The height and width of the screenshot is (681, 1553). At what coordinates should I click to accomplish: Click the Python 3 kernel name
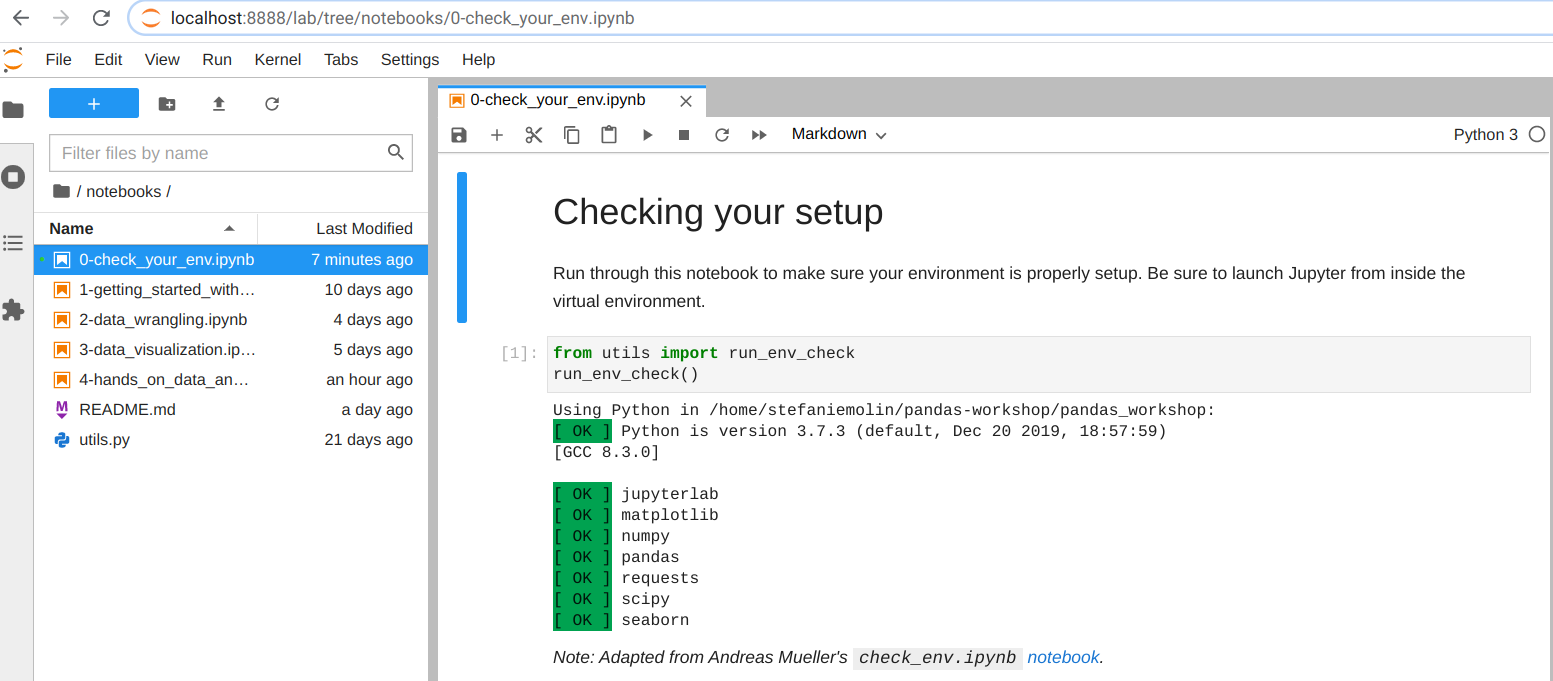tap(1485, 135)
